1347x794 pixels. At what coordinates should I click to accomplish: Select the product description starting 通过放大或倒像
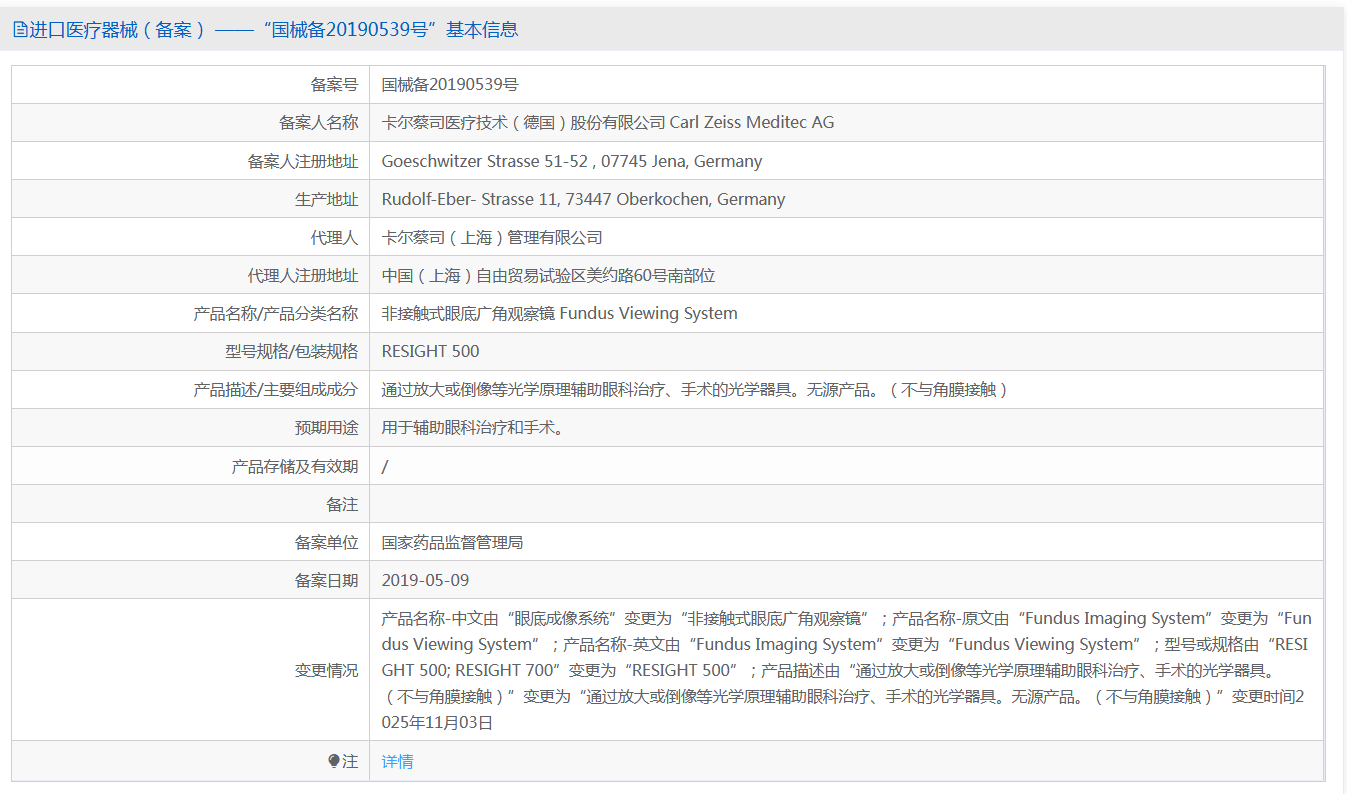(x=695, y=389)
